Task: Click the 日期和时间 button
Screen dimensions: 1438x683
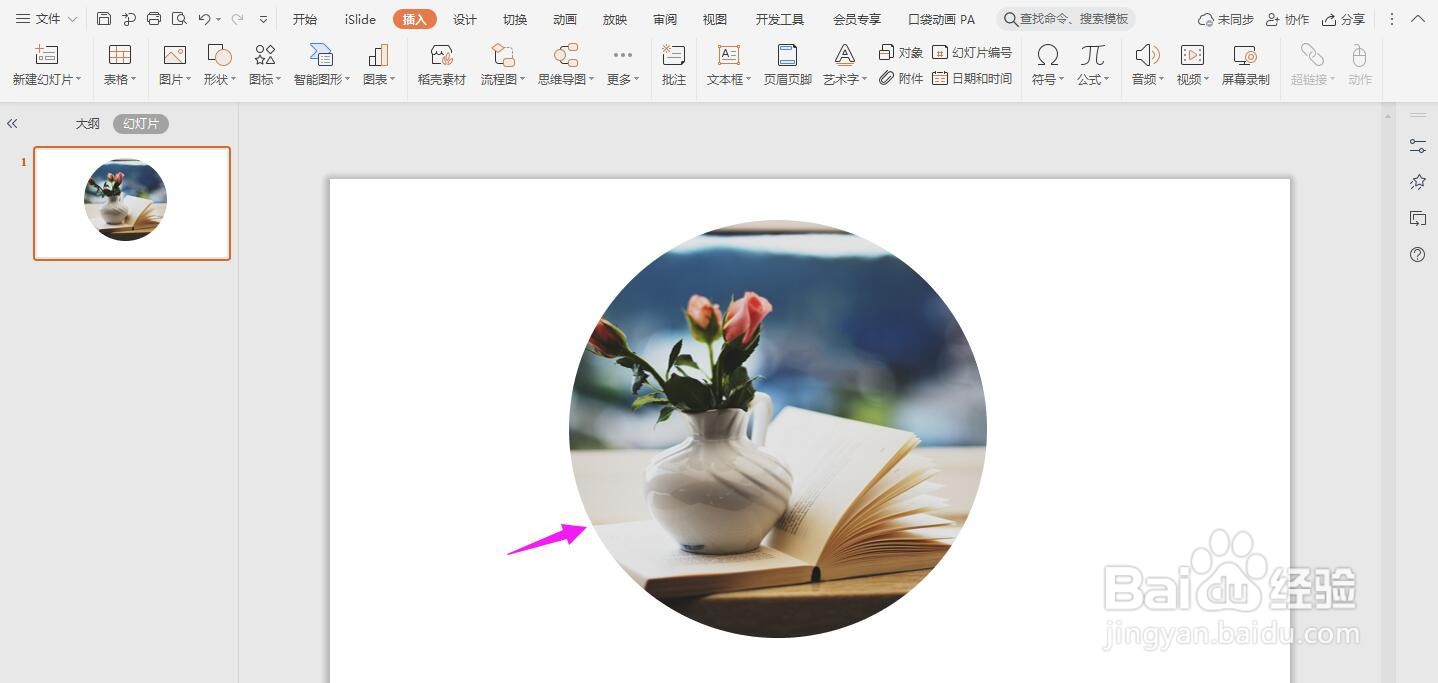Action: (971, 78)
